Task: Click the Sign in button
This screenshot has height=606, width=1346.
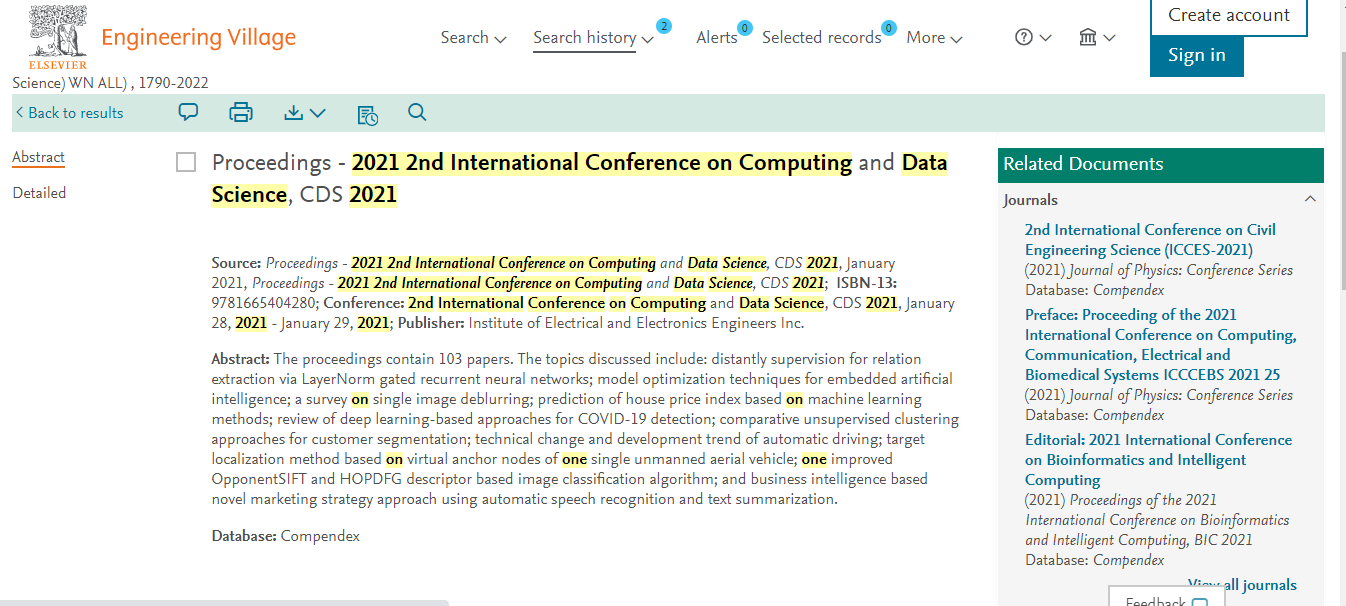Action: click(x=1196, y=56)
